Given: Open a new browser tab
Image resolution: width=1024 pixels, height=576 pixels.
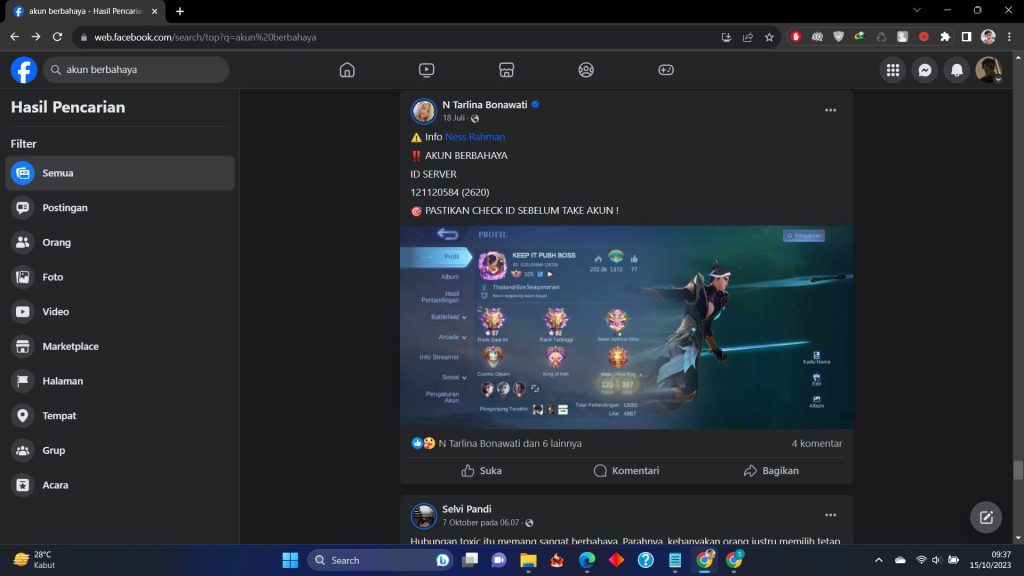Looking at the screenshot, I should 180,11.
